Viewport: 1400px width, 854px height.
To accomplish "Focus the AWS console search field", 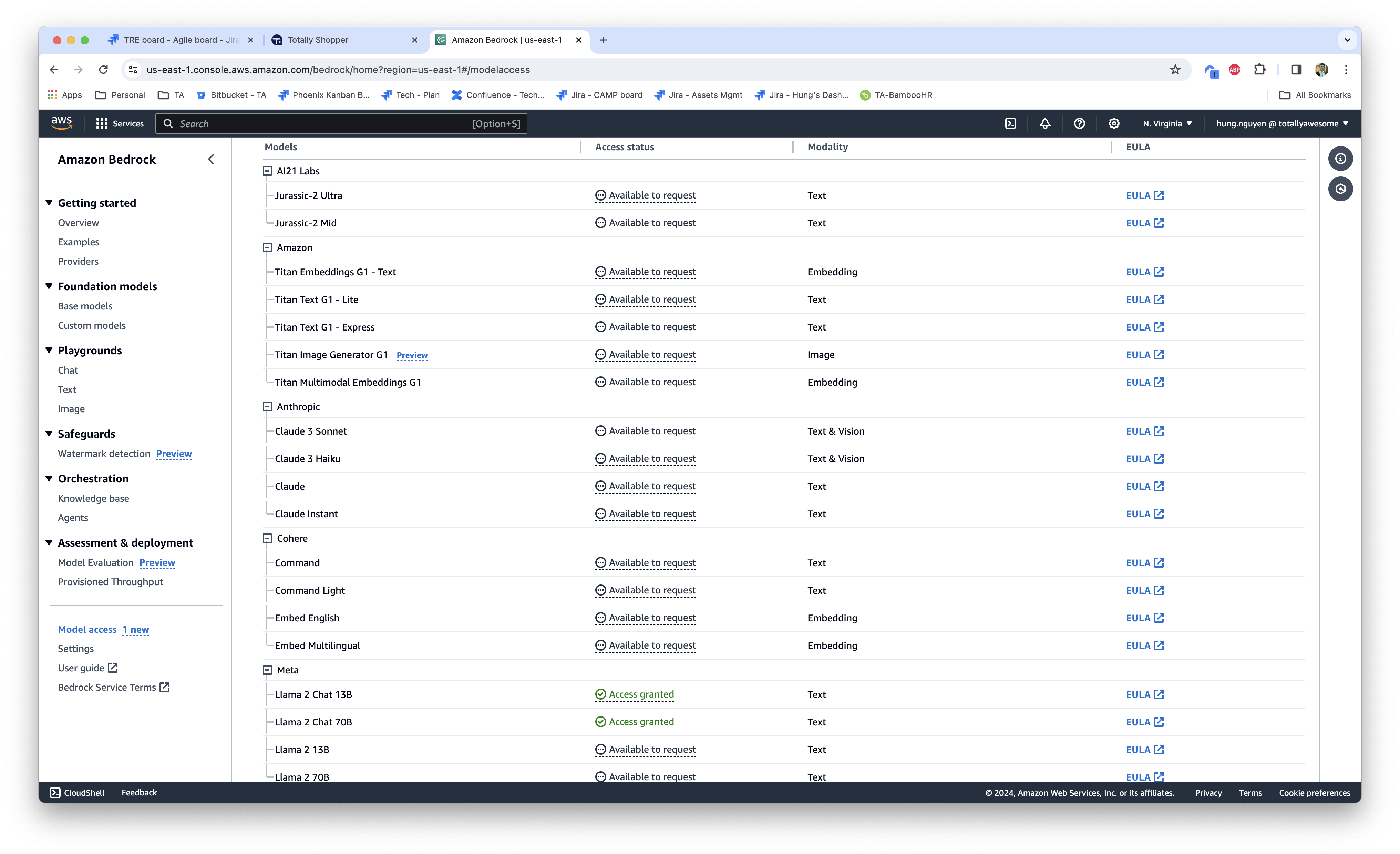I will 324,123.
